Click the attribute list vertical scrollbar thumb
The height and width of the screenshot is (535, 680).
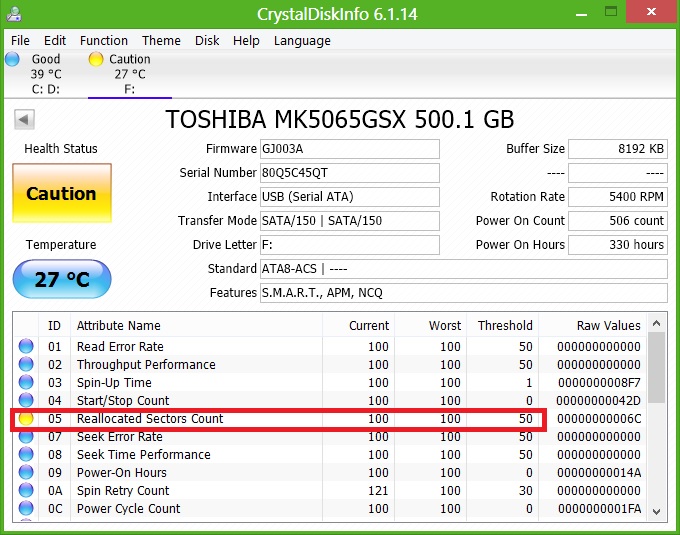click(x=657, y=368)
